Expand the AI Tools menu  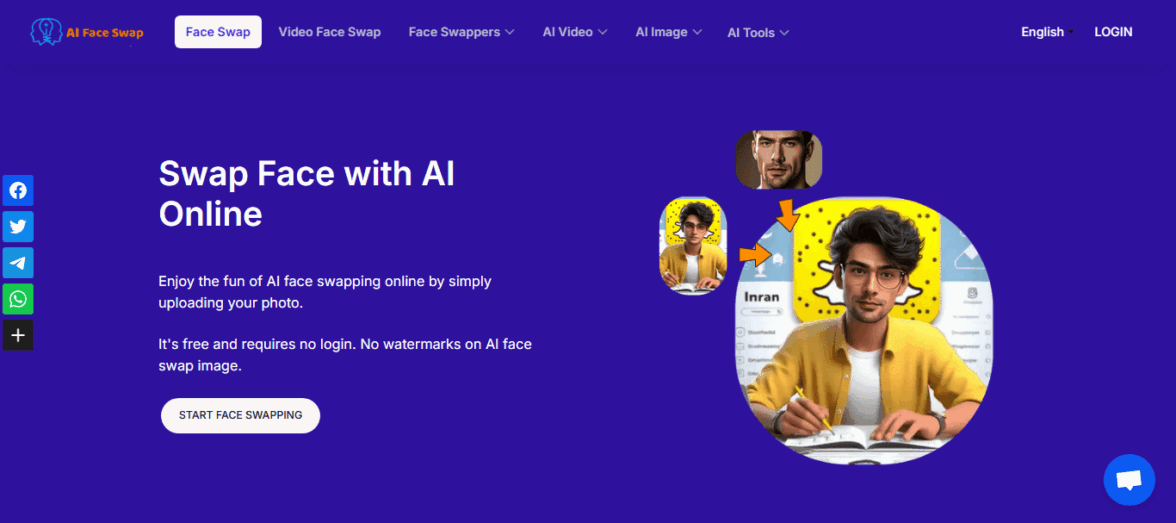click(758, 33)
